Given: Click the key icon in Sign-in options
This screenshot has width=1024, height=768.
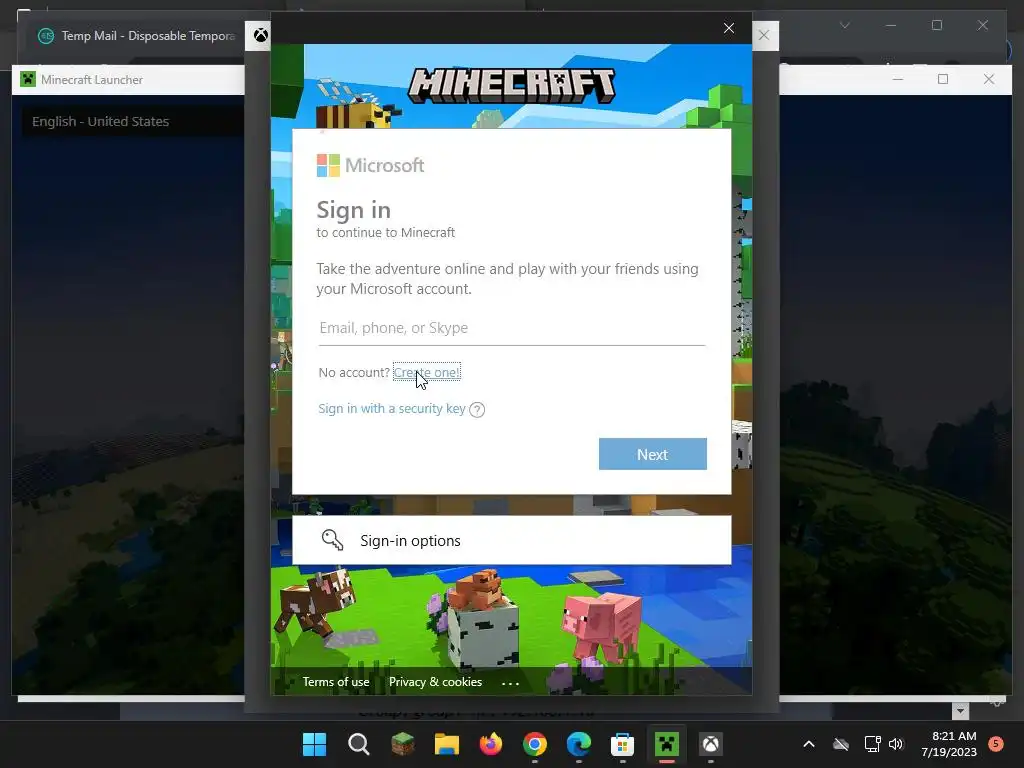Looking at the screenshot, I should click(332, 540).
